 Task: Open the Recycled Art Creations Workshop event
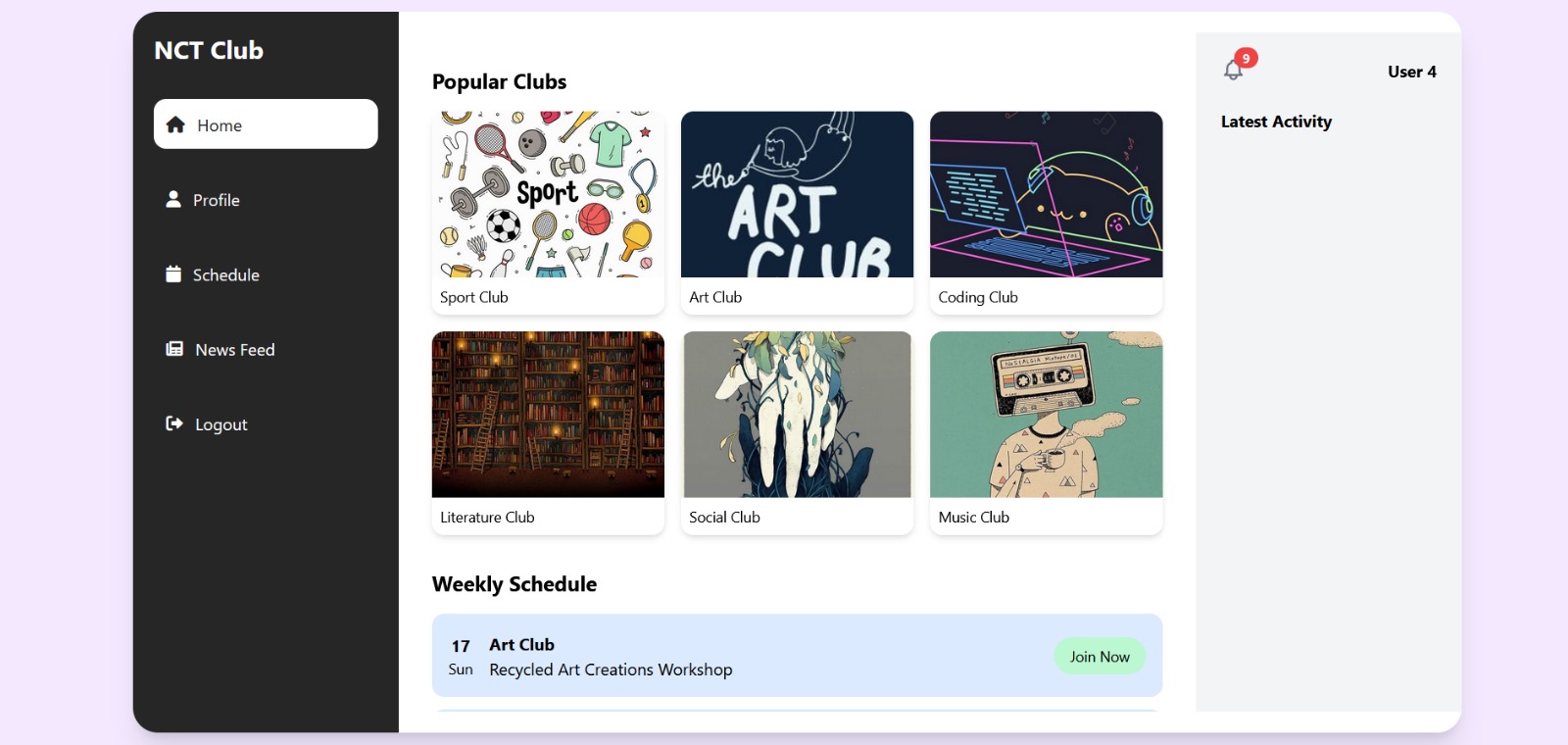point(611,670)
